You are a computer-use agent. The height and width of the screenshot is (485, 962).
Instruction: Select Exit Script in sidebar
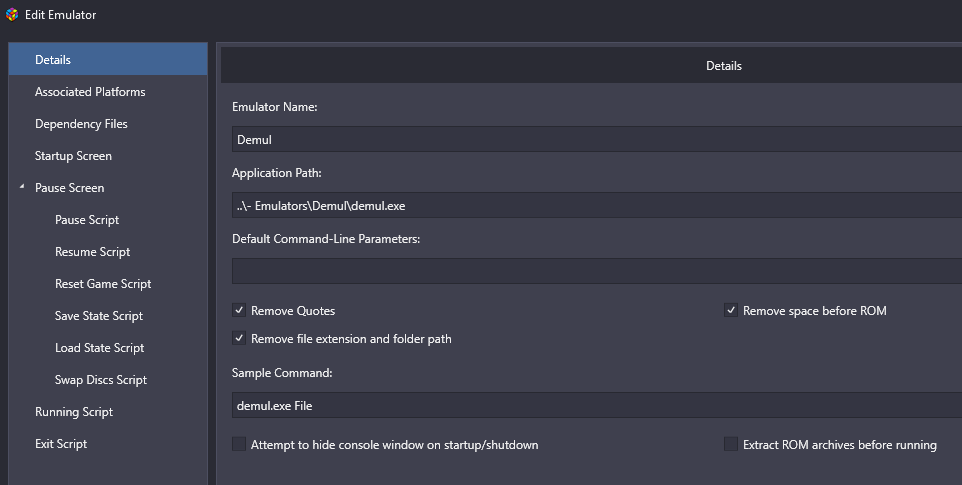[61, 443]
